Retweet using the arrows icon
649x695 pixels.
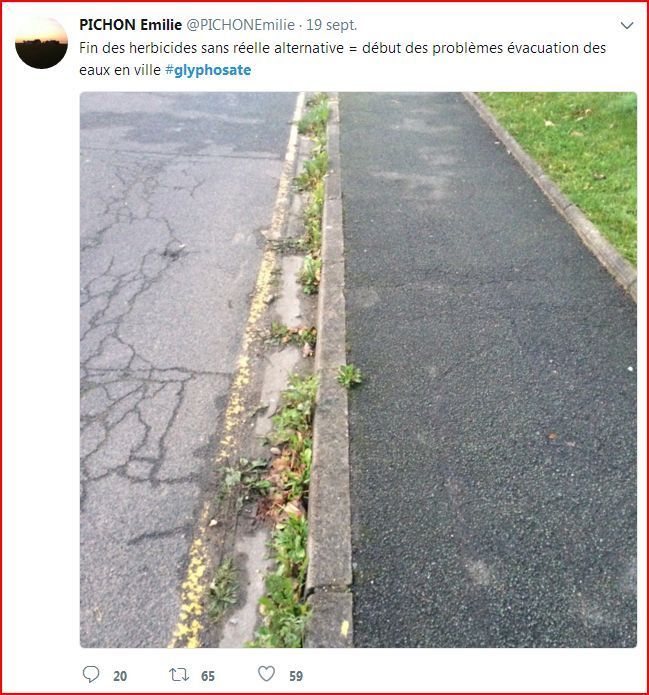click(x=179, y=675)
